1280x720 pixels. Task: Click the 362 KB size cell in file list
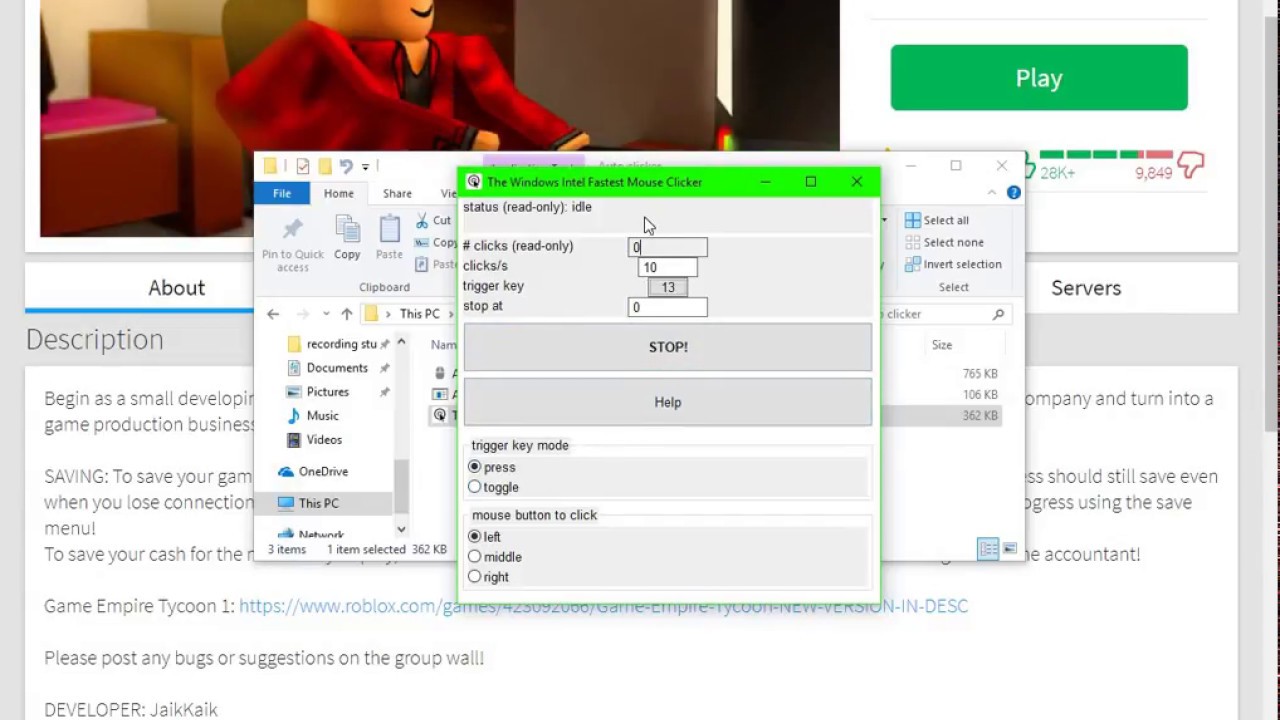click(x=980, y=415)
